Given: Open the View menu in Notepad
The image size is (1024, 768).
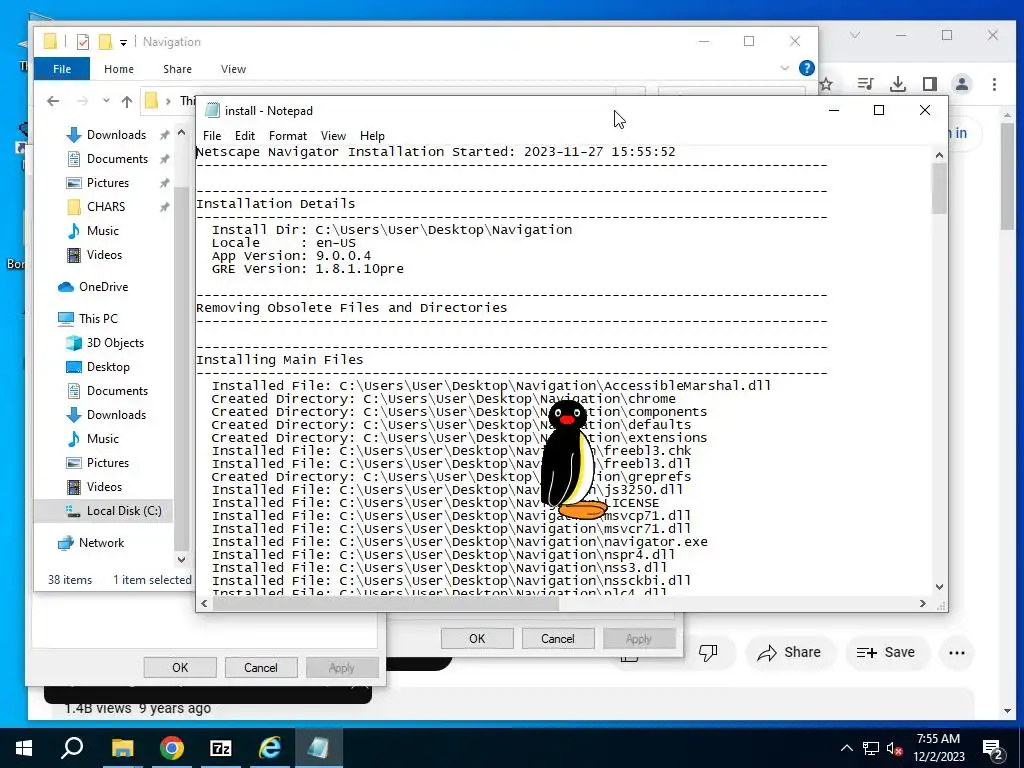Looking at the screenshot, I should click(333, 136).
